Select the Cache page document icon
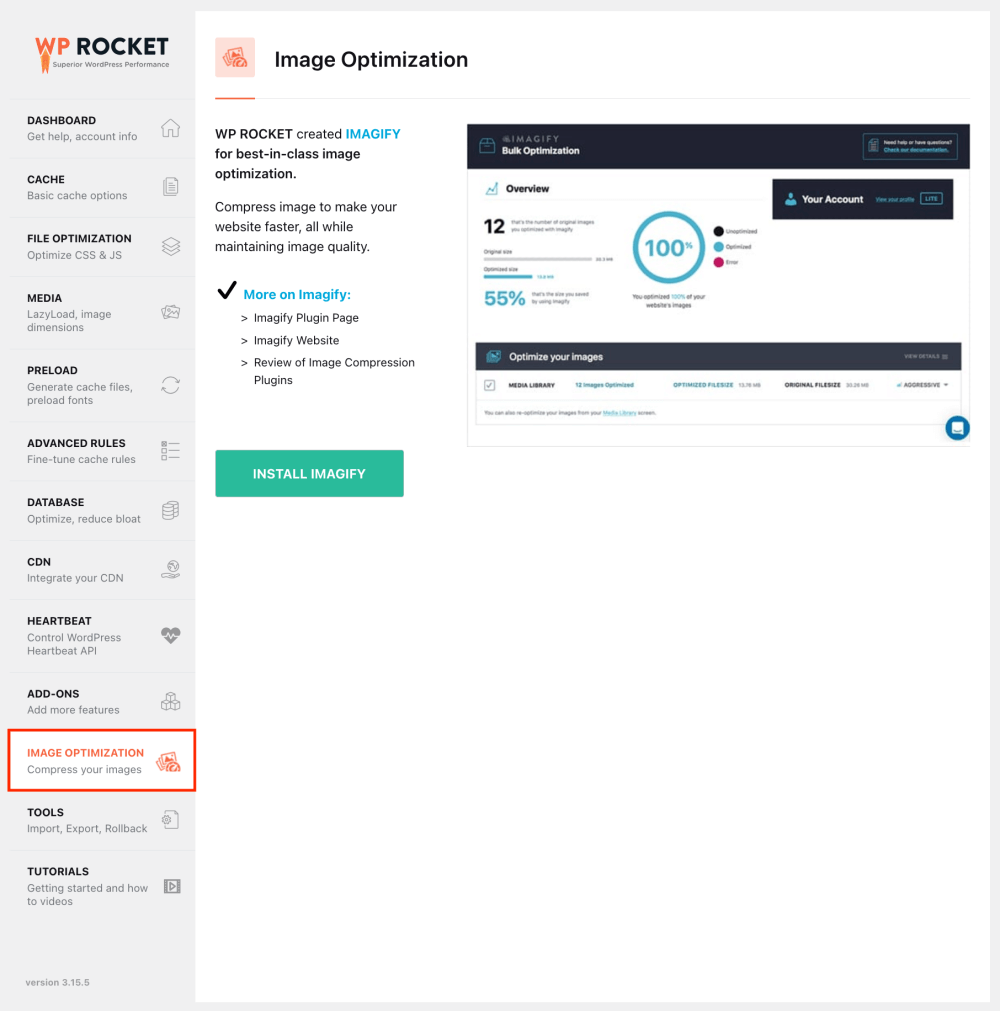1000x1011 pixels. pyautogui.click(x=171, y=187)
